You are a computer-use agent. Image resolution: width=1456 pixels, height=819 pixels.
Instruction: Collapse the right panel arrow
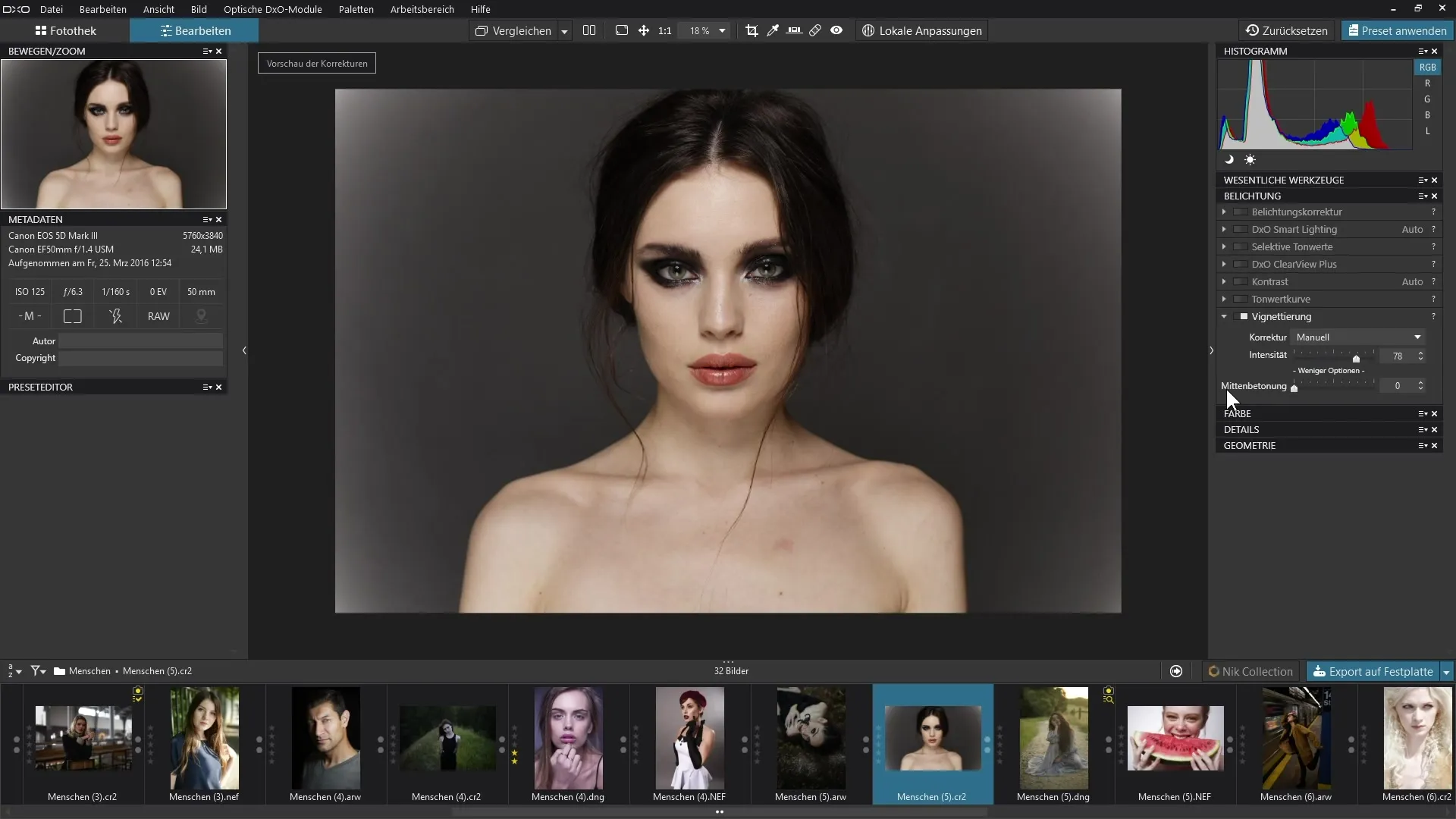point(1211,350)
